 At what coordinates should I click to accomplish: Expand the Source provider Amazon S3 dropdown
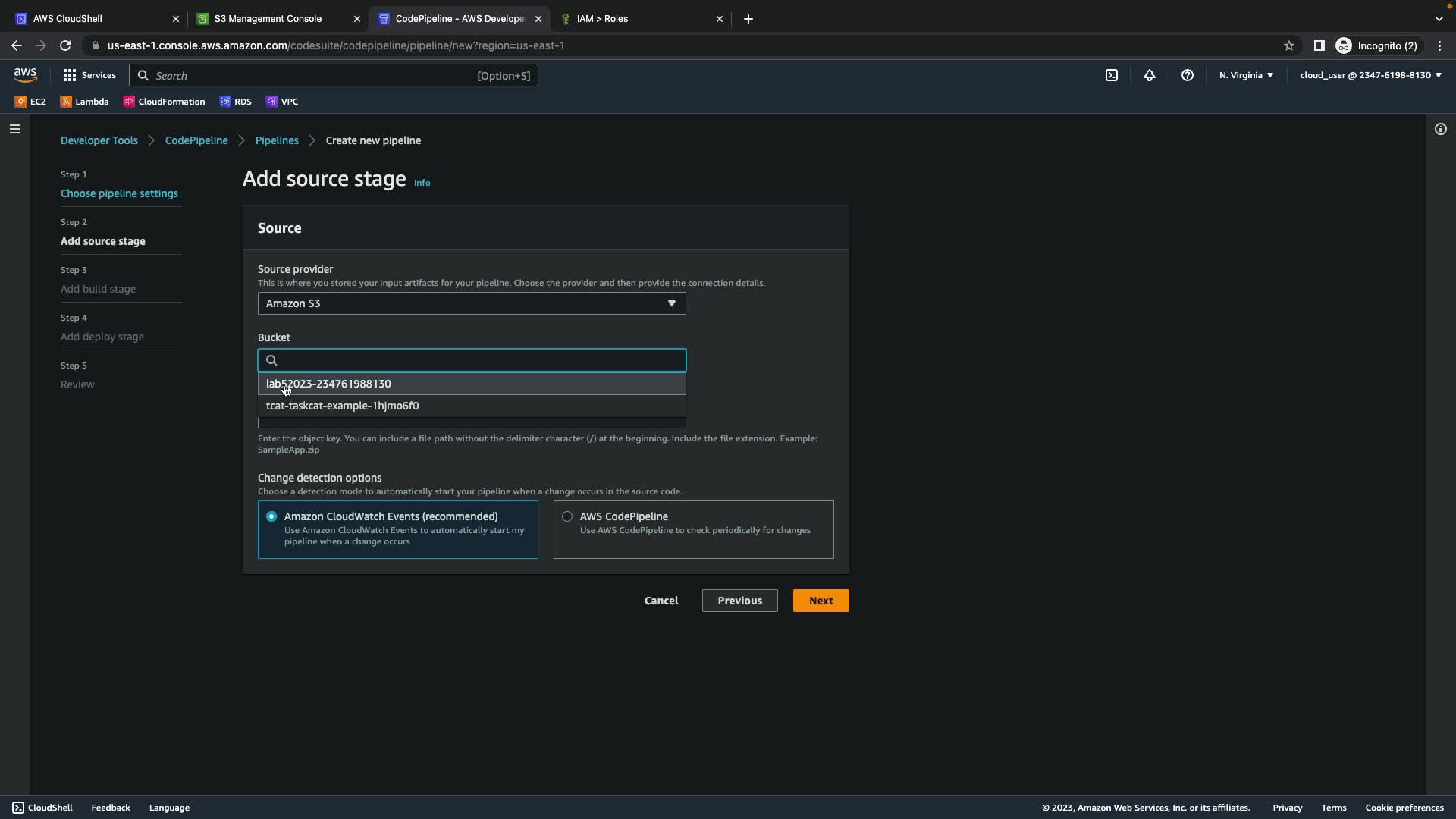tap(471, 303)
